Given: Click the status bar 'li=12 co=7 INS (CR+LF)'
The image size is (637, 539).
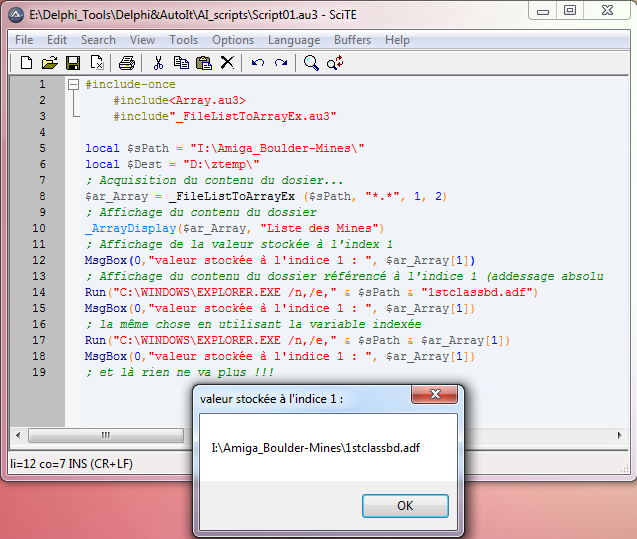Looking at the screenshot, I should click(72, 464).
